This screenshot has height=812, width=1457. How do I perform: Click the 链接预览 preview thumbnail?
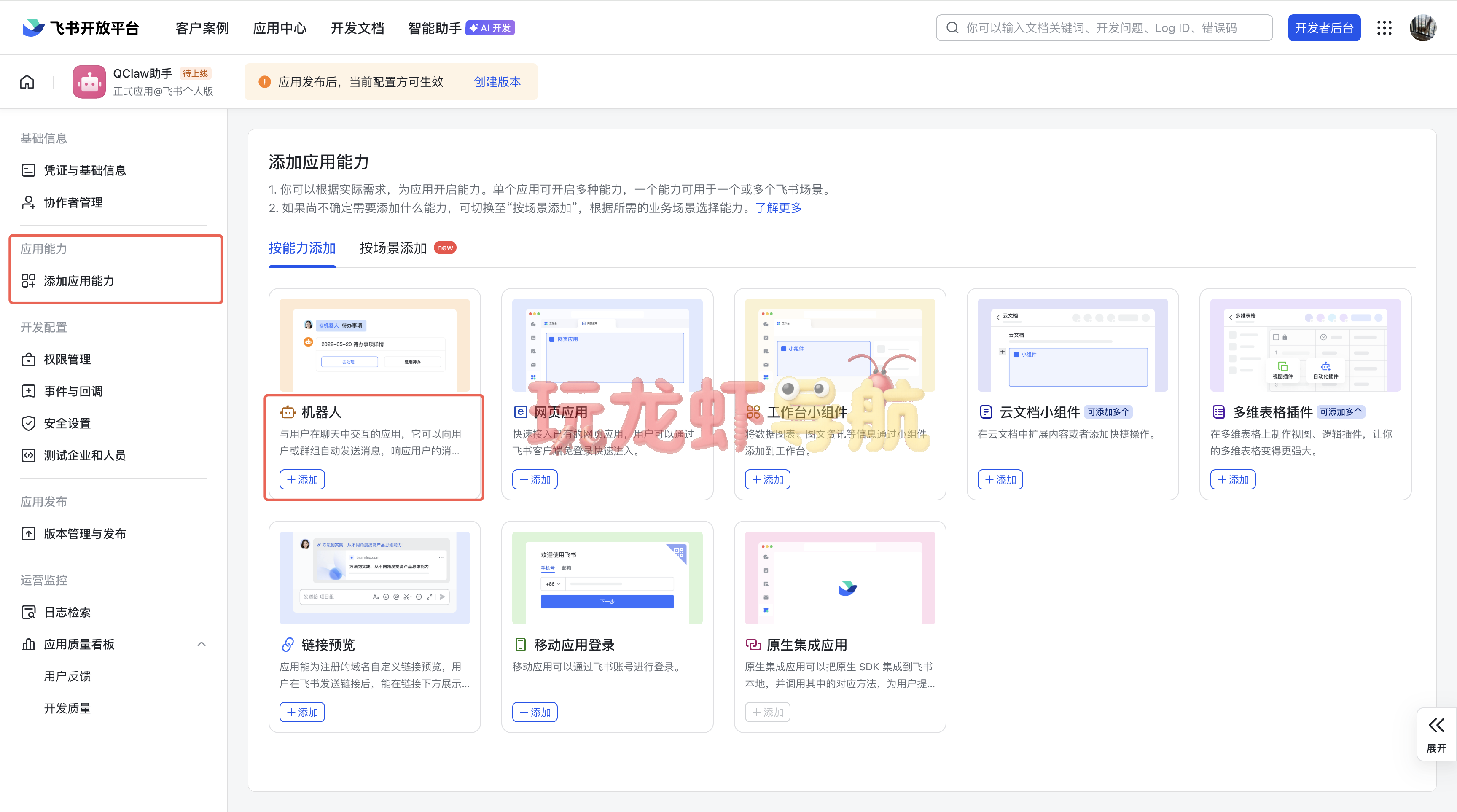374,577
